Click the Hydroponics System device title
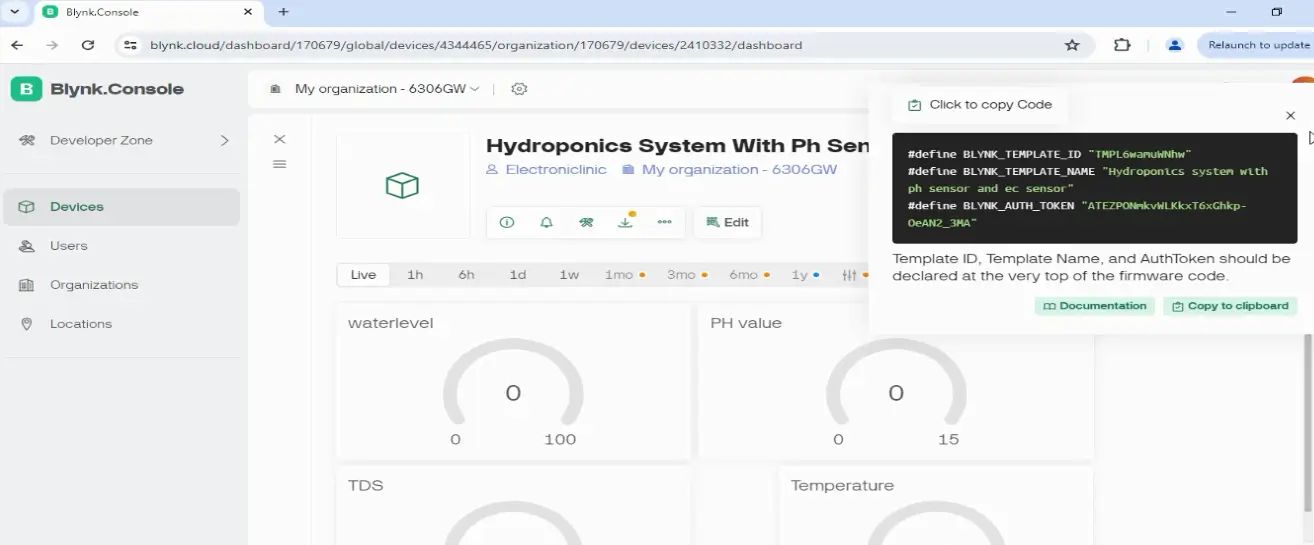The image size is (1314, 545). click(677, 146)
